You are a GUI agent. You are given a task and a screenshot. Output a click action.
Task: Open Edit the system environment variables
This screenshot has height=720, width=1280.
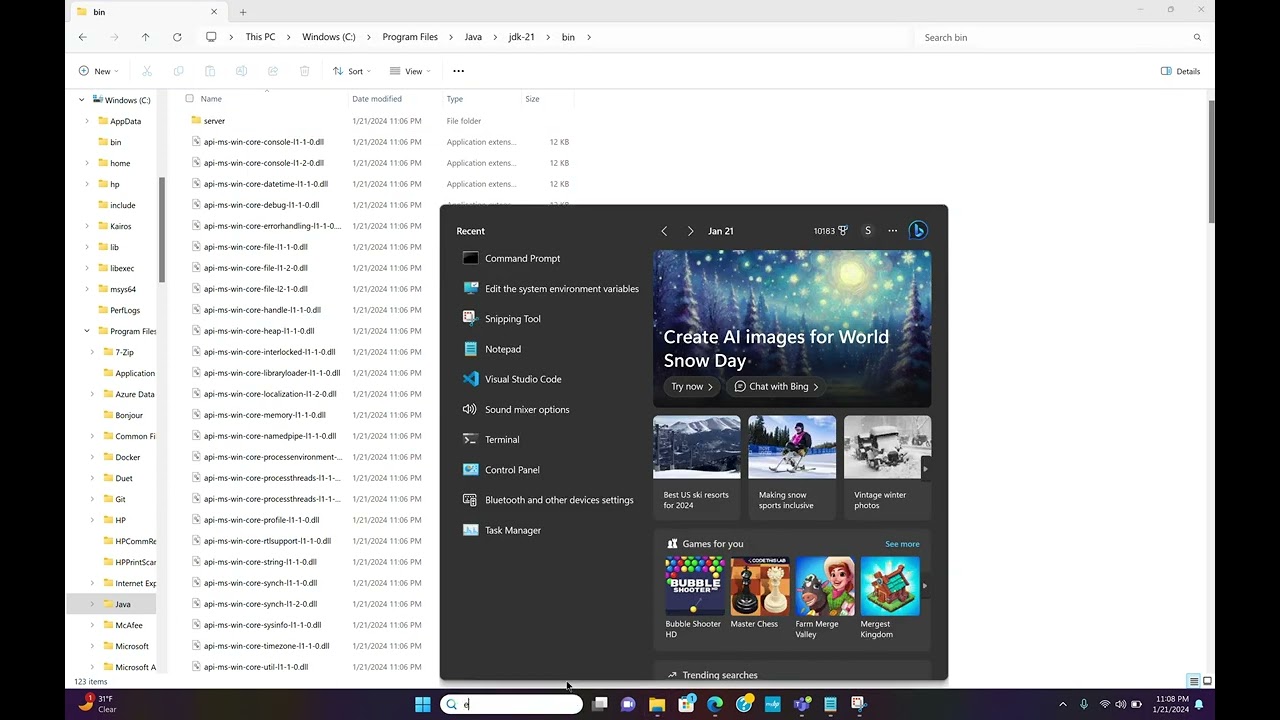tap(549, 288)
